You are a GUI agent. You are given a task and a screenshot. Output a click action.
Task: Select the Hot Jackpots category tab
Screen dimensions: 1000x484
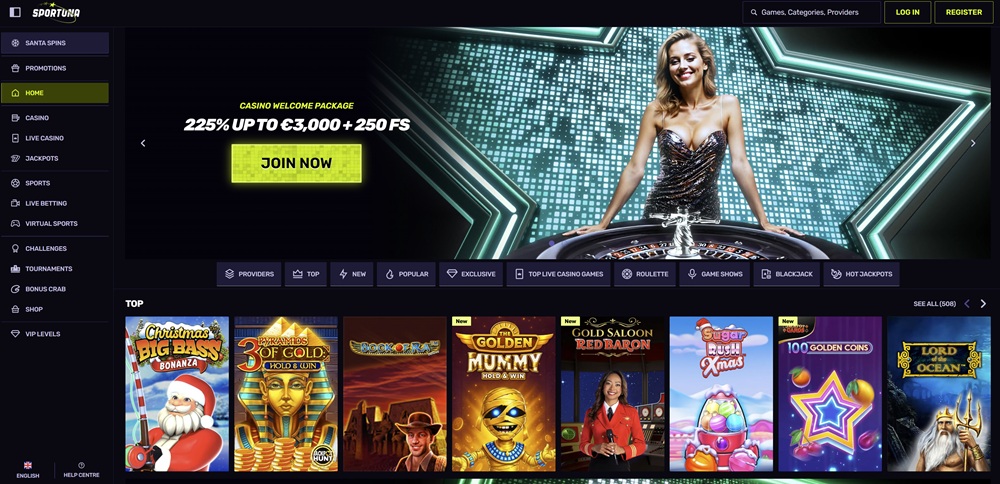tap(861, 274)
